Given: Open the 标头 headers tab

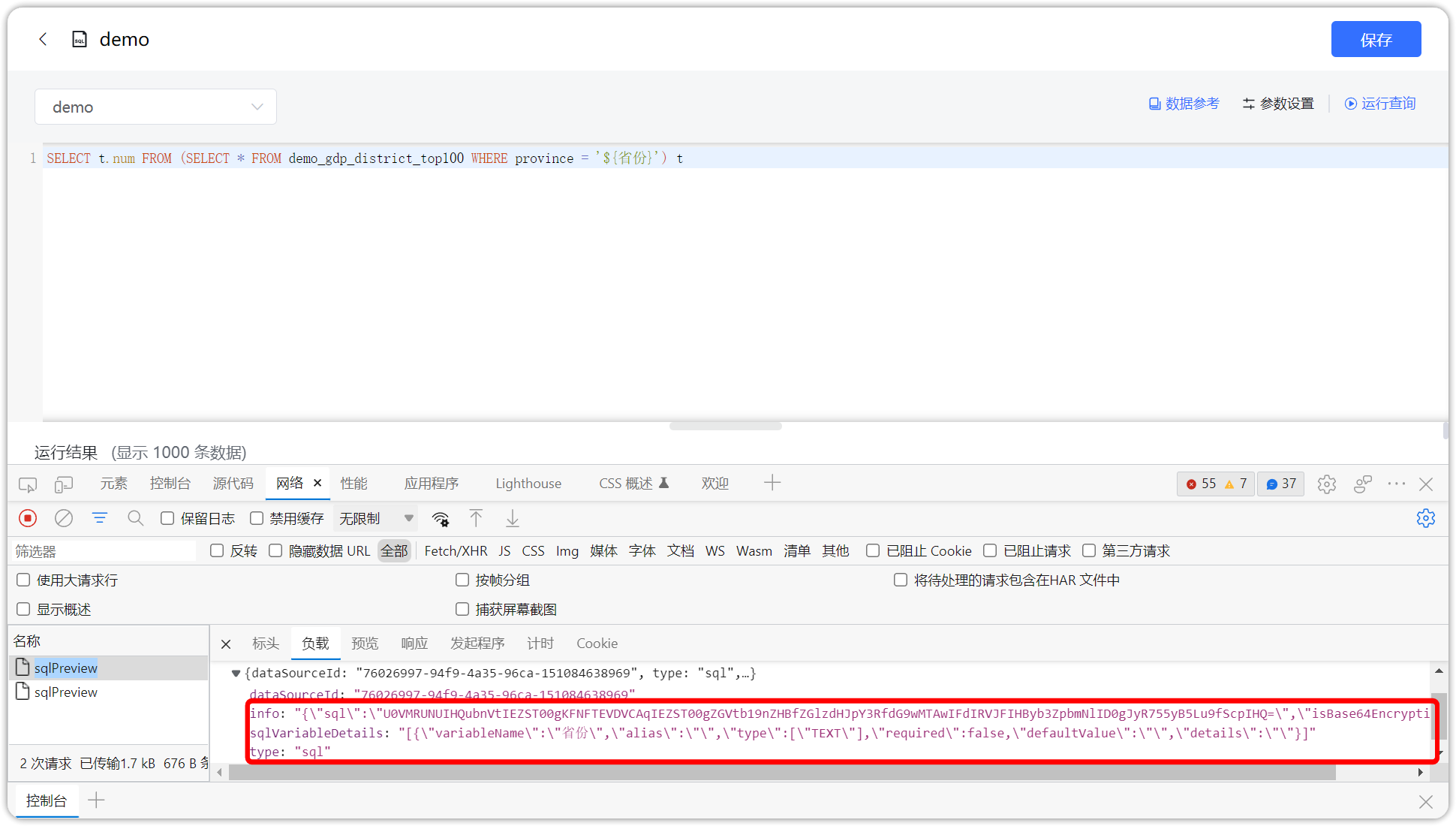Looking at the screenshot, I should click(266, 644).
